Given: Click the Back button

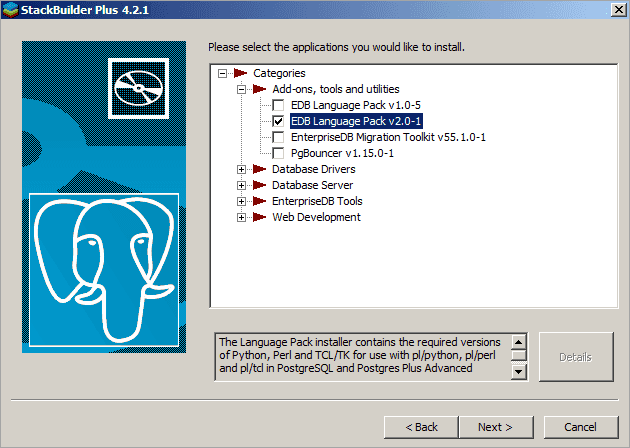Looking at the screenshot, I should [x=421, y=427].
